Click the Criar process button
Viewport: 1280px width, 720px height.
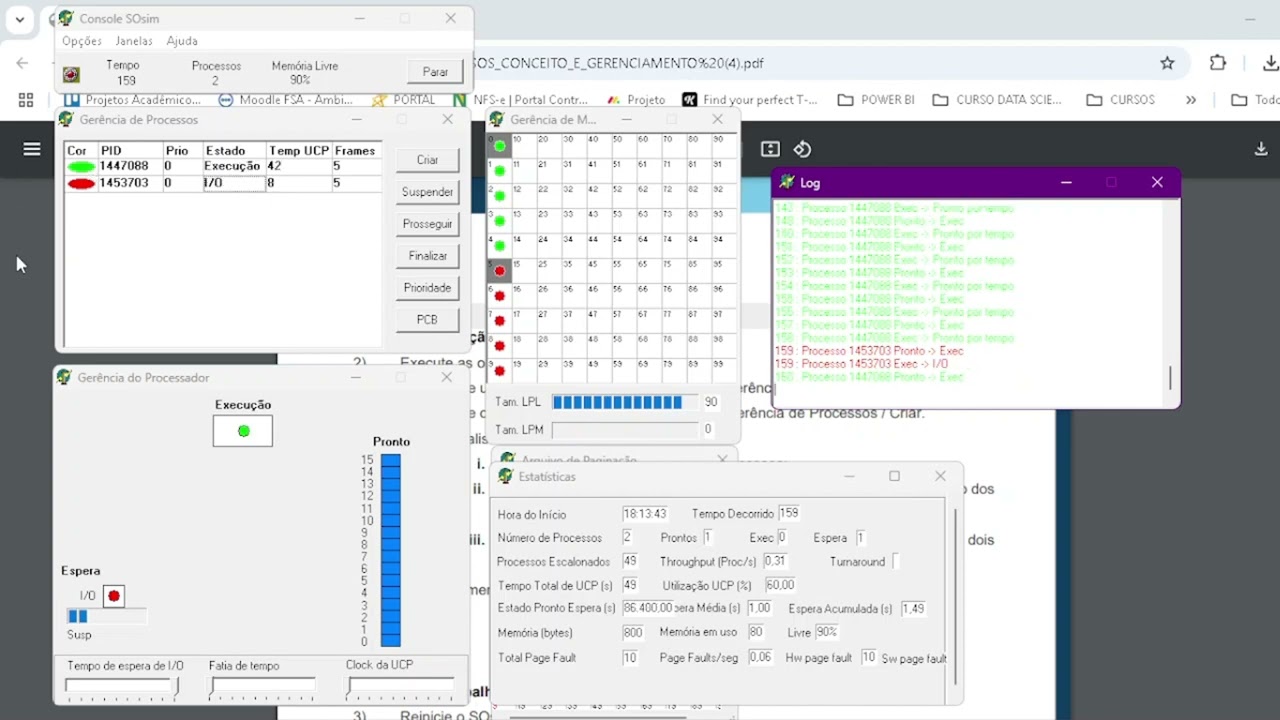[x=427, y=160]
